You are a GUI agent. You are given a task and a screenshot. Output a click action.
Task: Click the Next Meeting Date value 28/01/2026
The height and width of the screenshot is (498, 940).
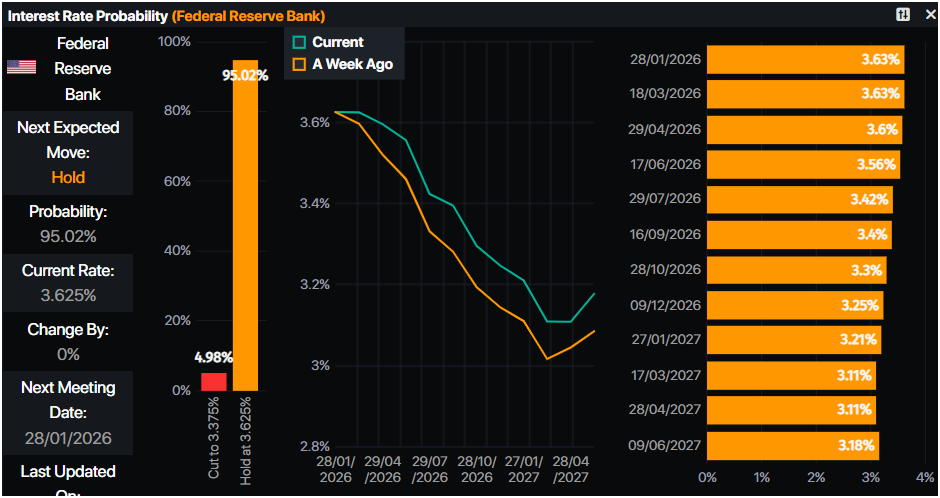tap(68, 438)
